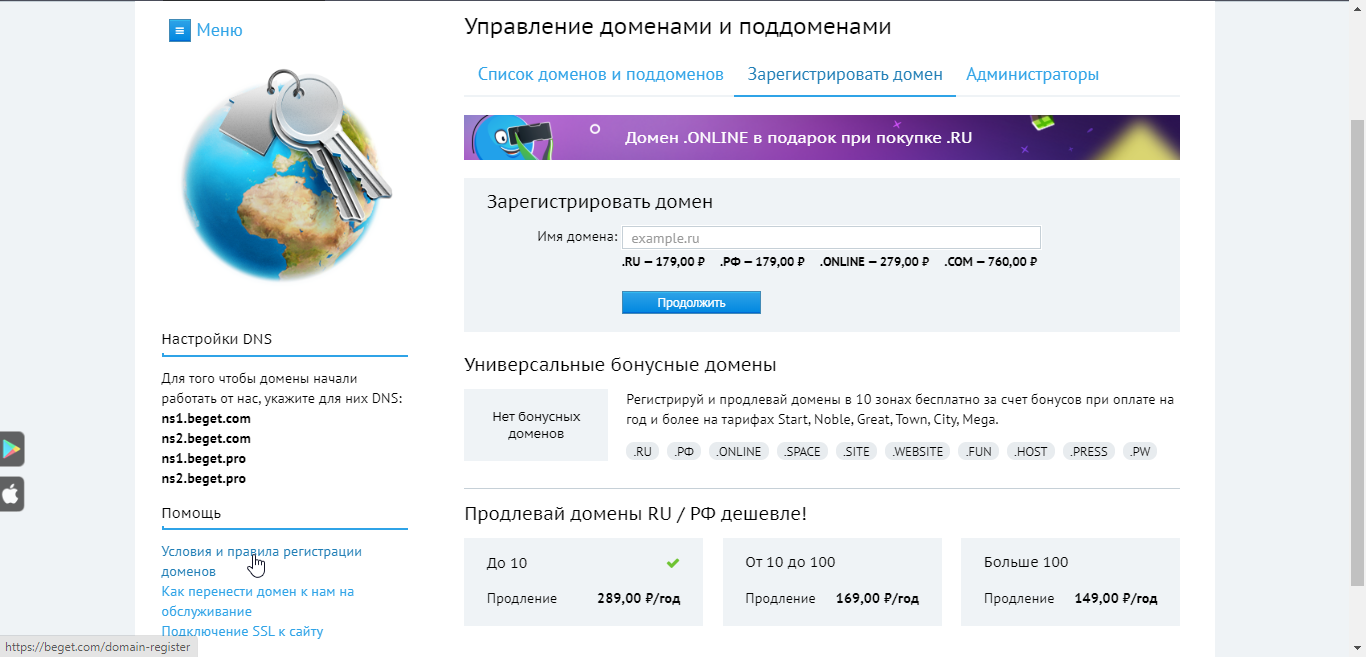Select the .WEBSITE bonus zone tag
The height and width of the screenshot is (657, 1366).
(x=917, y=451)
